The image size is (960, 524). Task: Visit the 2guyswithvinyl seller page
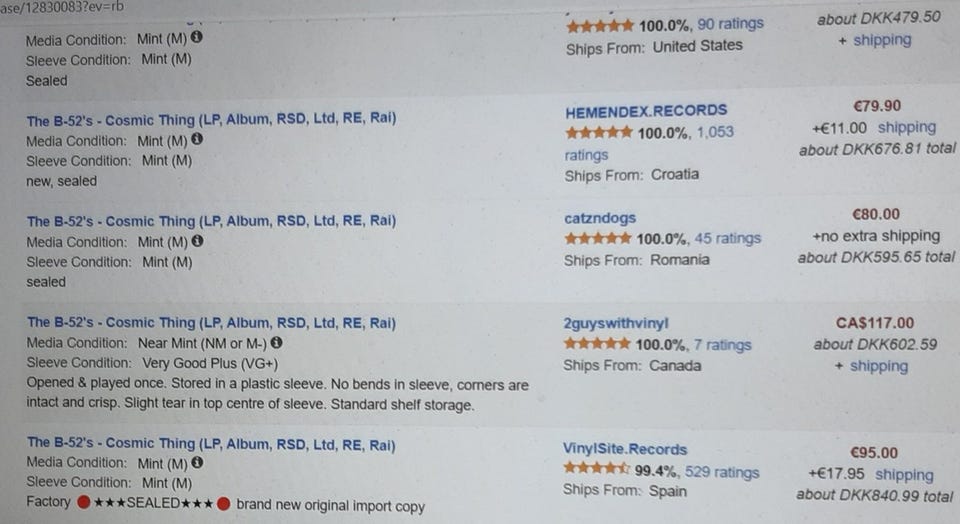(616, 323)
